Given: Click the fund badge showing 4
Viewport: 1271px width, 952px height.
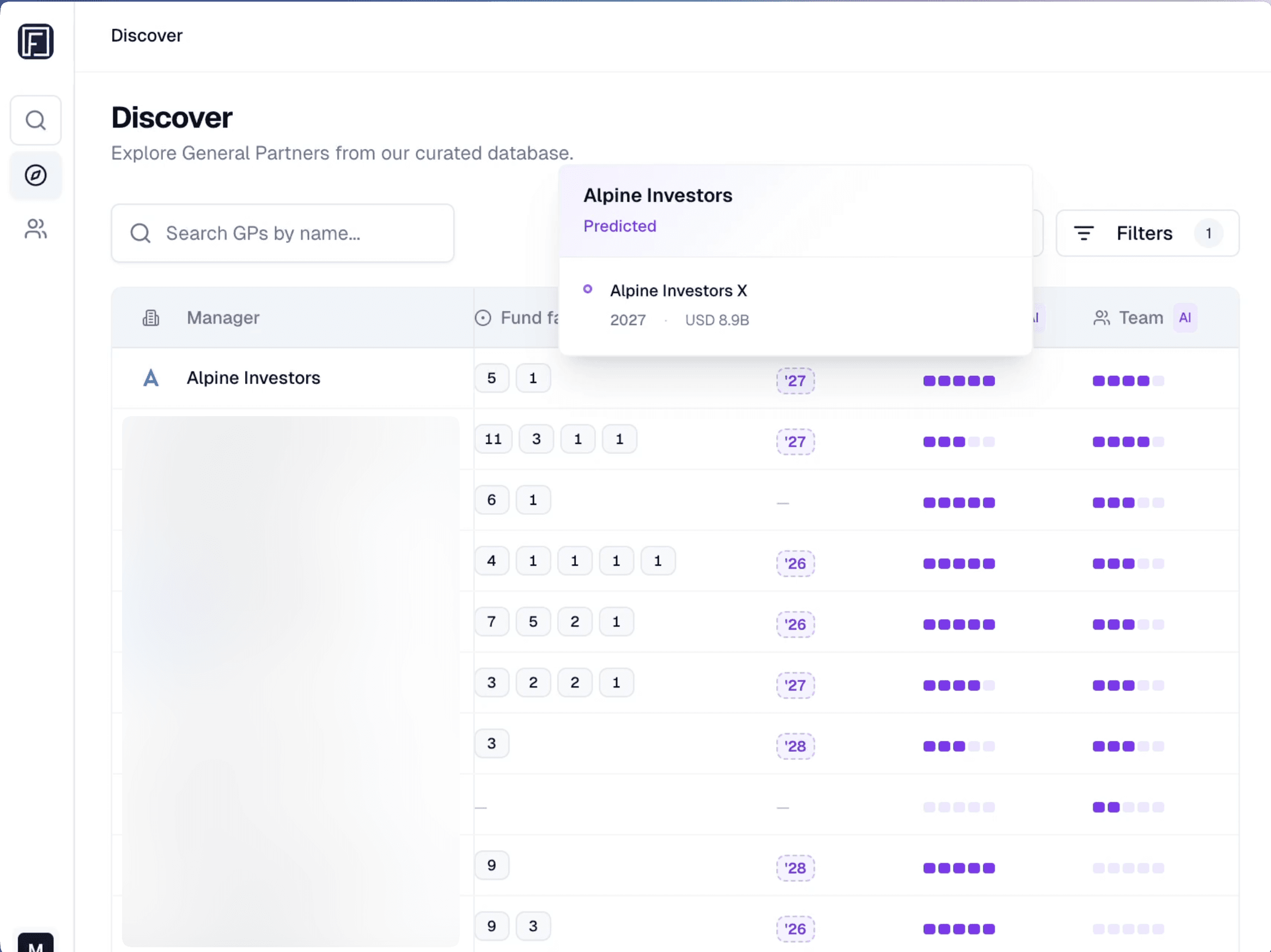Looking at the screenshot, I should [x=491, y=561].
